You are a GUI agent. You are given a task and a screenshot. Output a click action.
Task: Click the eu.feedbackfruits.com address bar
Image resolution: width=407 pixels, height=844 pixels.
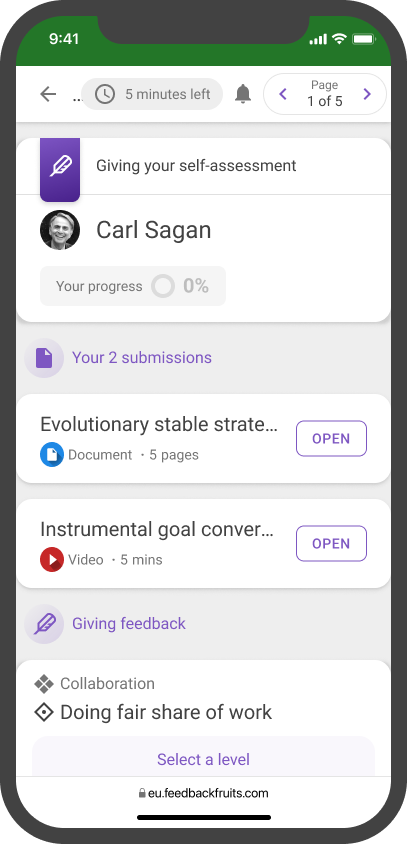coord(204,793)
